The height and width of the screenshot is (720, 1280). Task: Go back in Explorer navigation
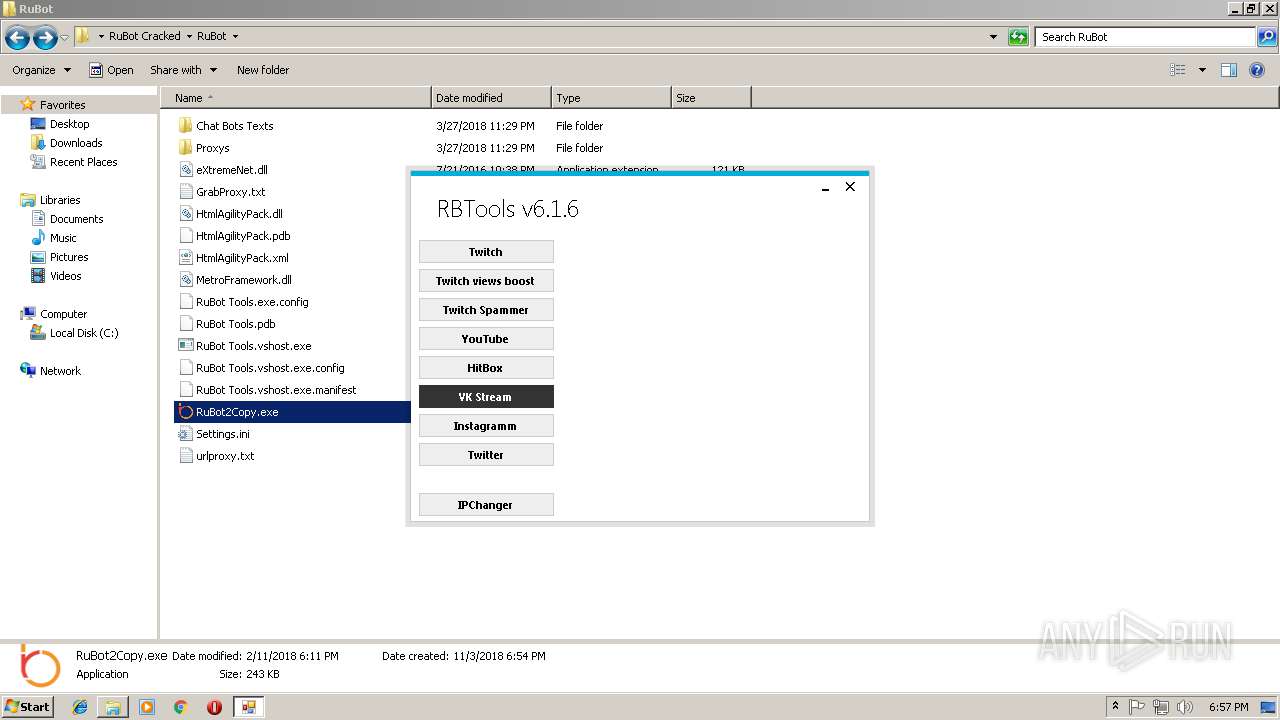coord(17,38)
